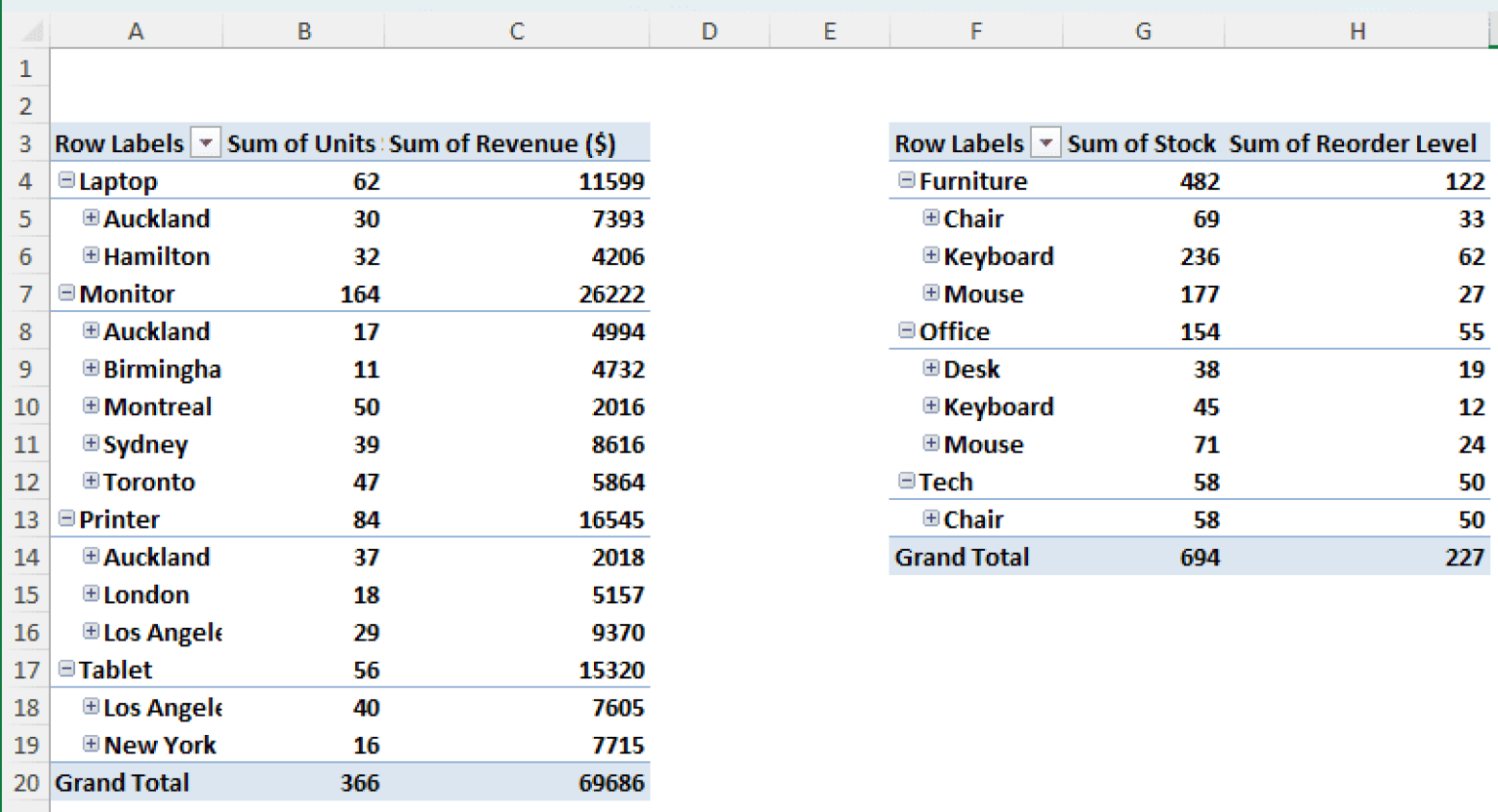Open the Row Labels filter on right pivot
Screen dimensions: 1498x812
[1045, 142]
